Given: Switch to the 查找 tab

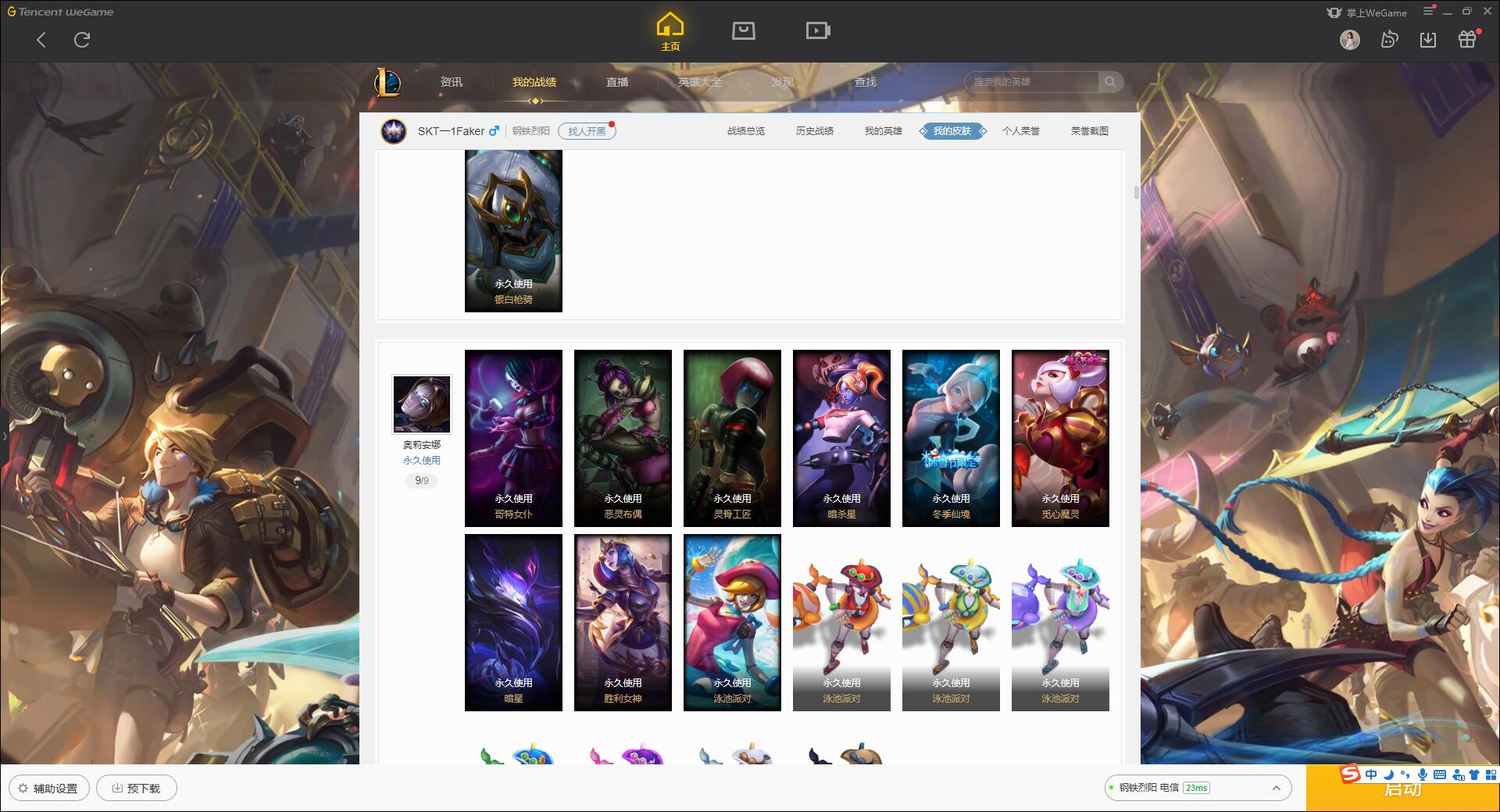Looking at the screenshot, I should [866, 82].
